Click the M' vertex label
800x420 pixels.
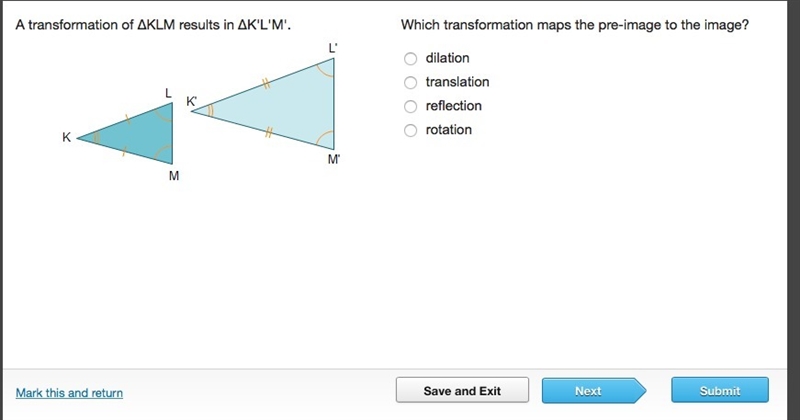coord(334,160)
